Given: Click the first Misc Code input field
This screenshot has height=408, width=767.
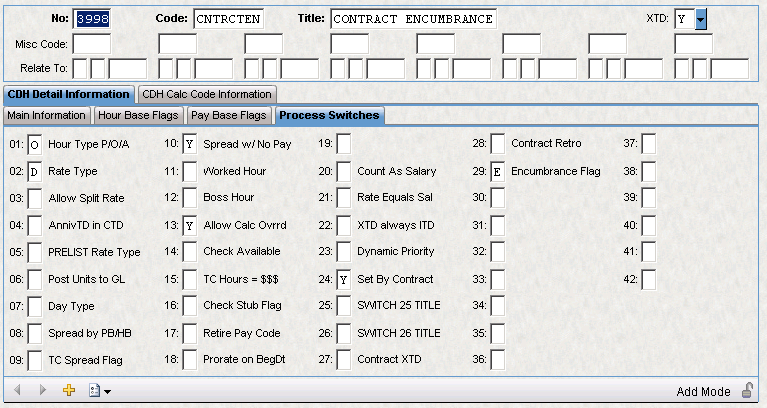Looking at the screenshot, I should pos(92,44).
